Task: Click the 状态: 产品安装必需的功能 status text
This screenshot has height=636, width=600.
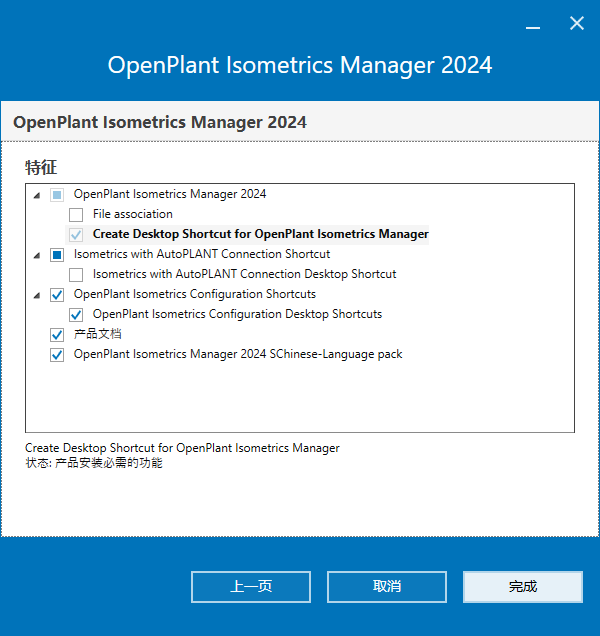Action: click(x=94, y=463)
